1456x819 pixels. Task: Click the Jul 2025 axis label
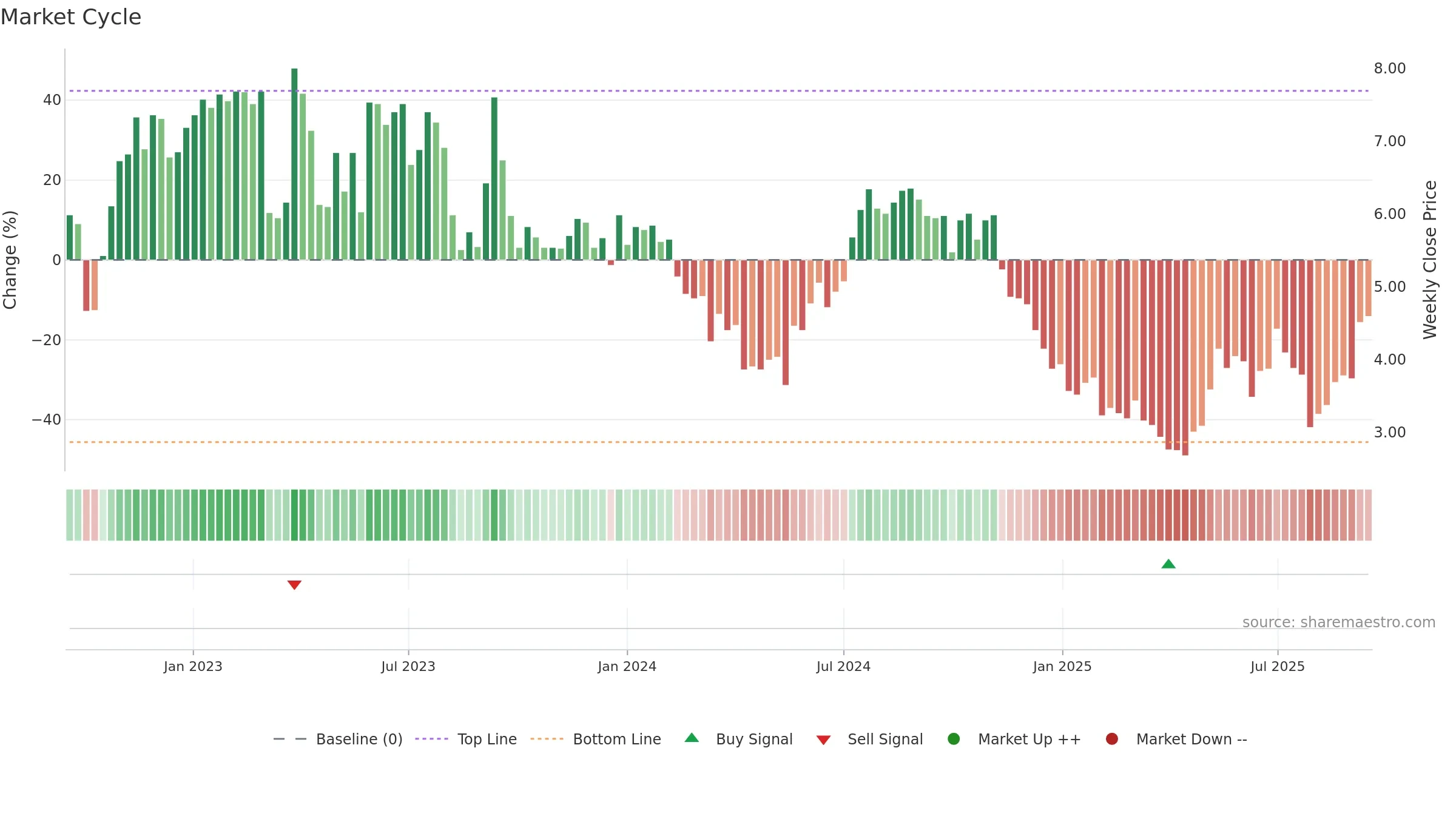(x=1278, y=667)
